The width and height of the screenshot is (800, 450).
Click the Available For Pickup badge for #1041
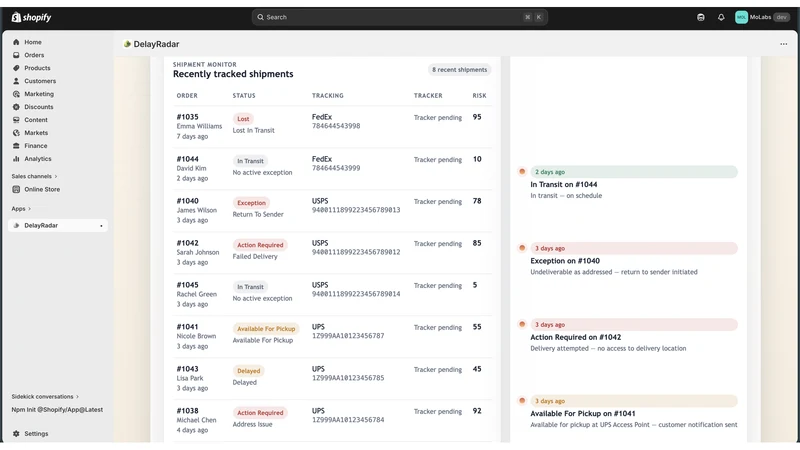[266, 329]
